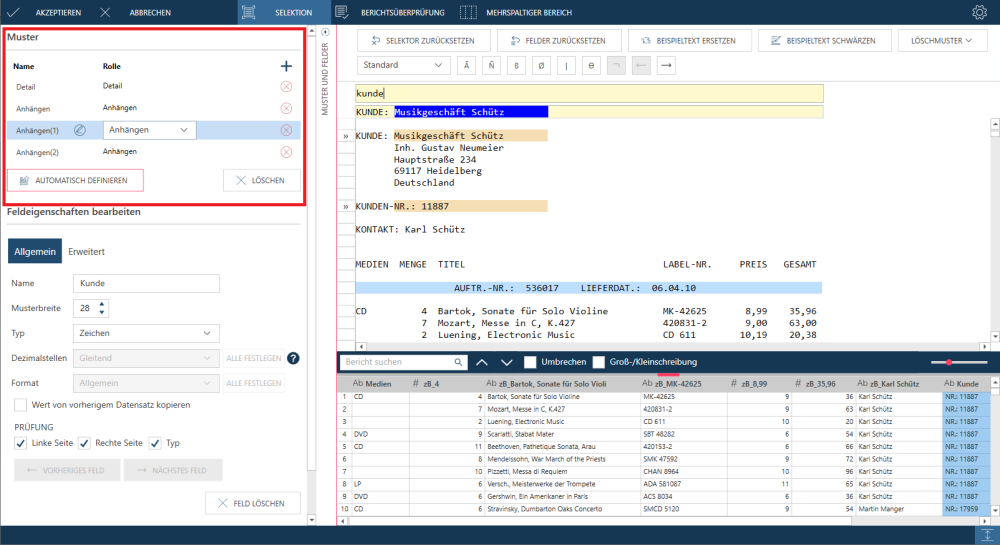The height and width of the screenshot is (545, 1000).
Task: Enable Groß-/Kleinschreibung checkbox
Action: coord(599,362)
